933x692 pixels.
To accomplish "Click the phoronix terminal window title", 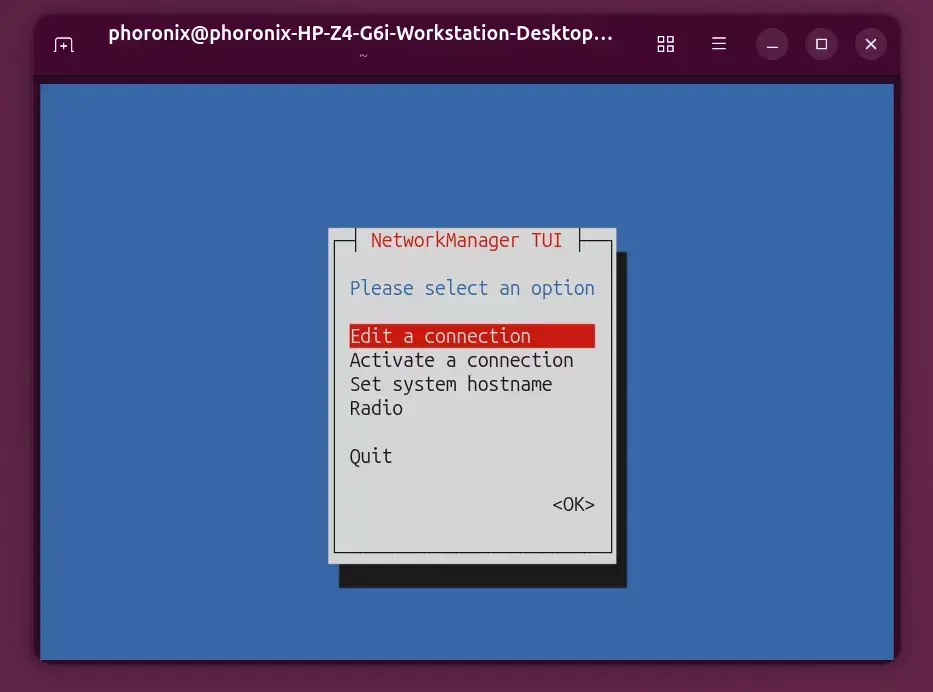I will [361, 33].
